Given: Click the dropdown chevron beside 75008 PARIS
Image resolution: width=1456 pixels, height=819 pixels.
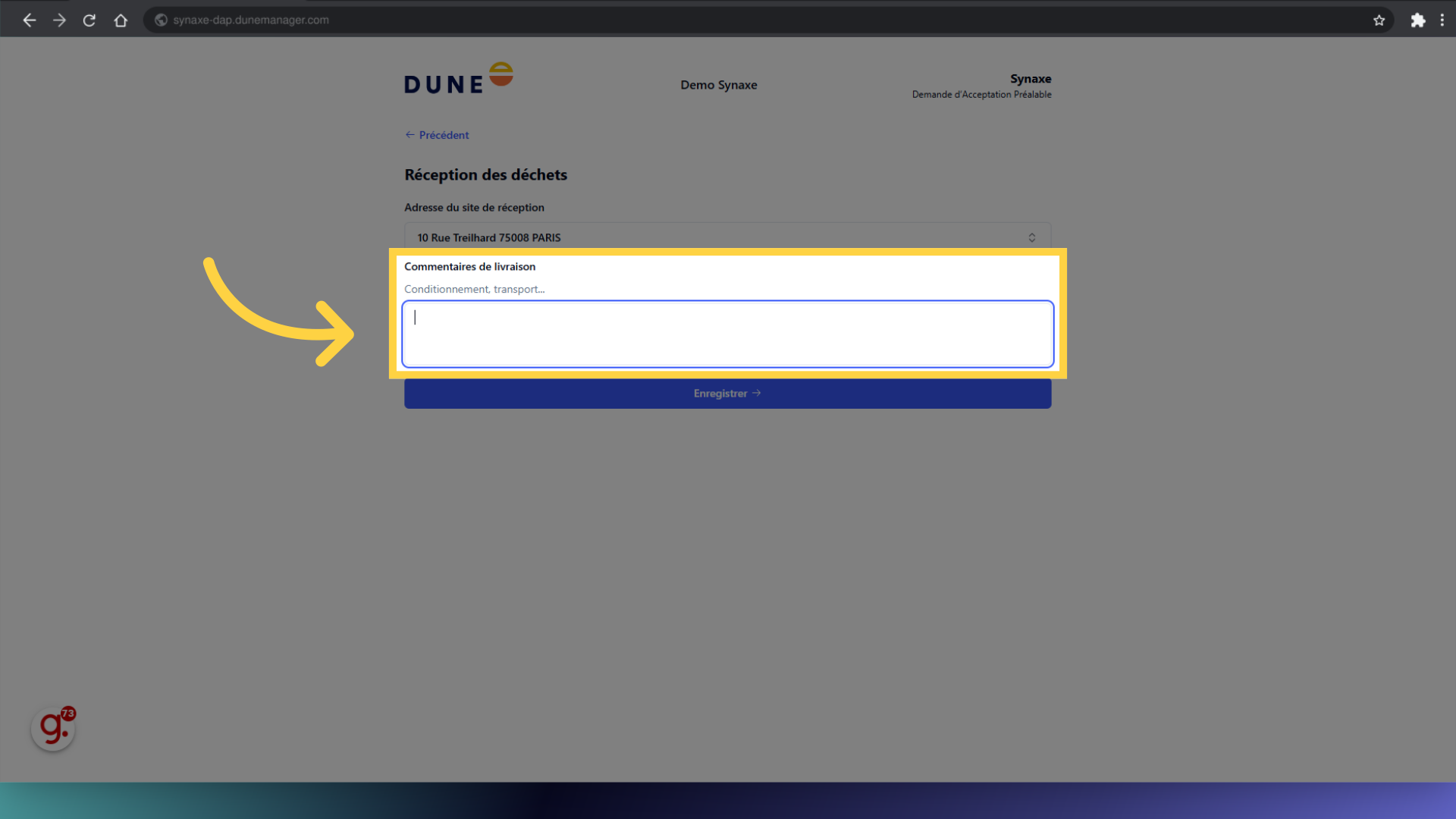Looking at the screenshot, I should 1031,237.
